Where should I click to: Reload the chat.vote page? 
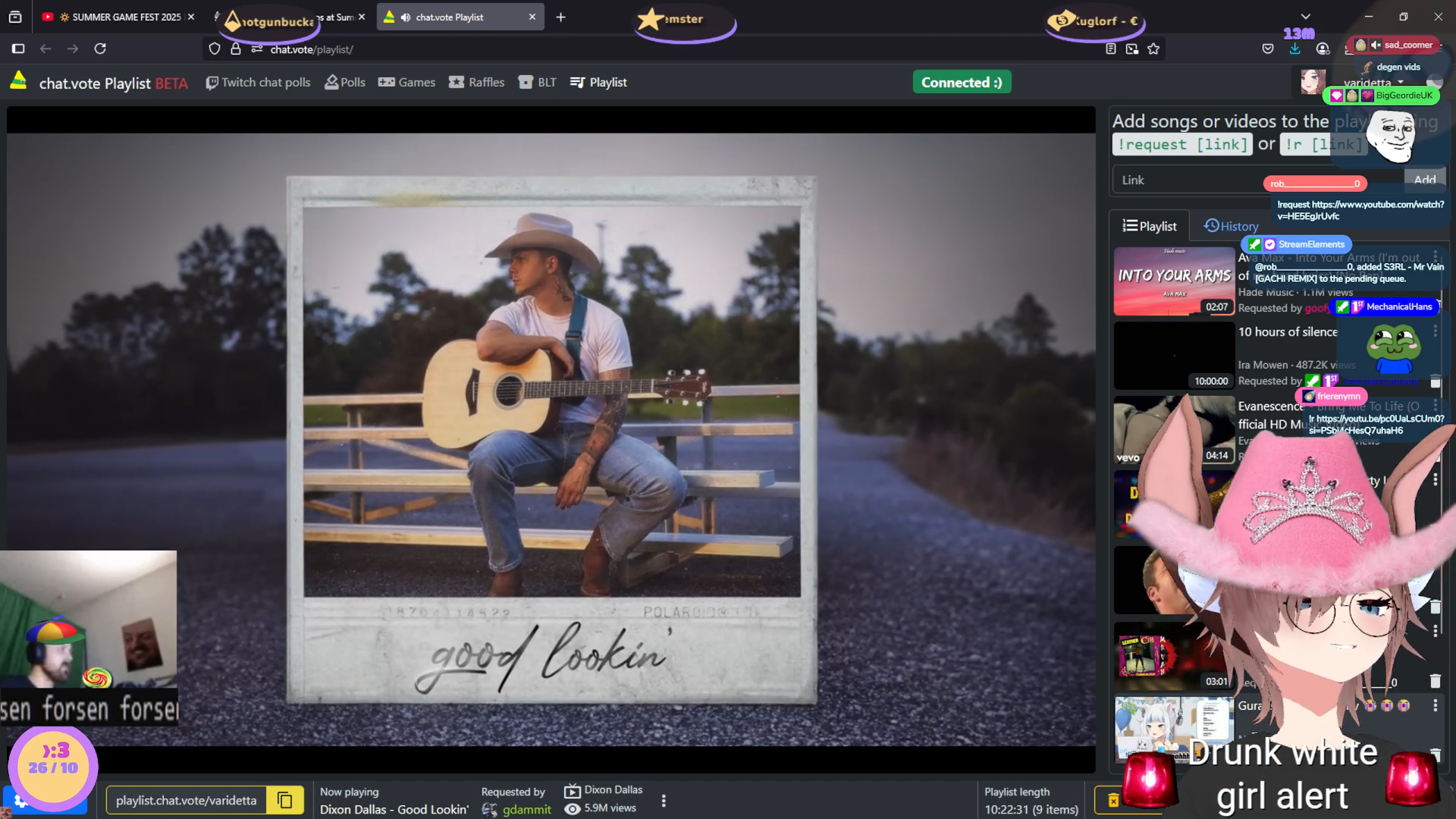(x=100, y=49)
